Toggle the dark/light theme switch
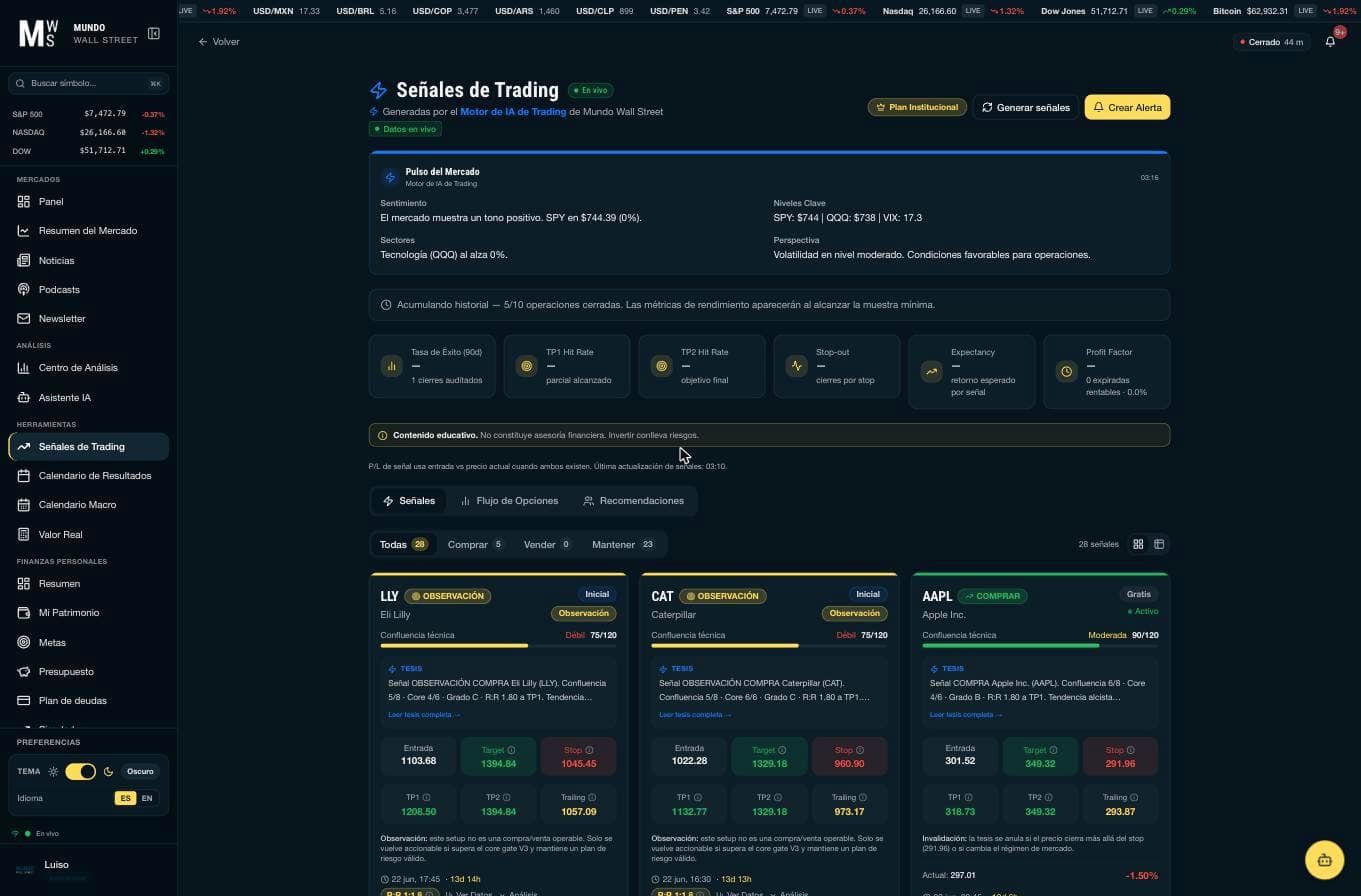The height and width of the screenshot is (896, 1361). [x=80, y=771]
